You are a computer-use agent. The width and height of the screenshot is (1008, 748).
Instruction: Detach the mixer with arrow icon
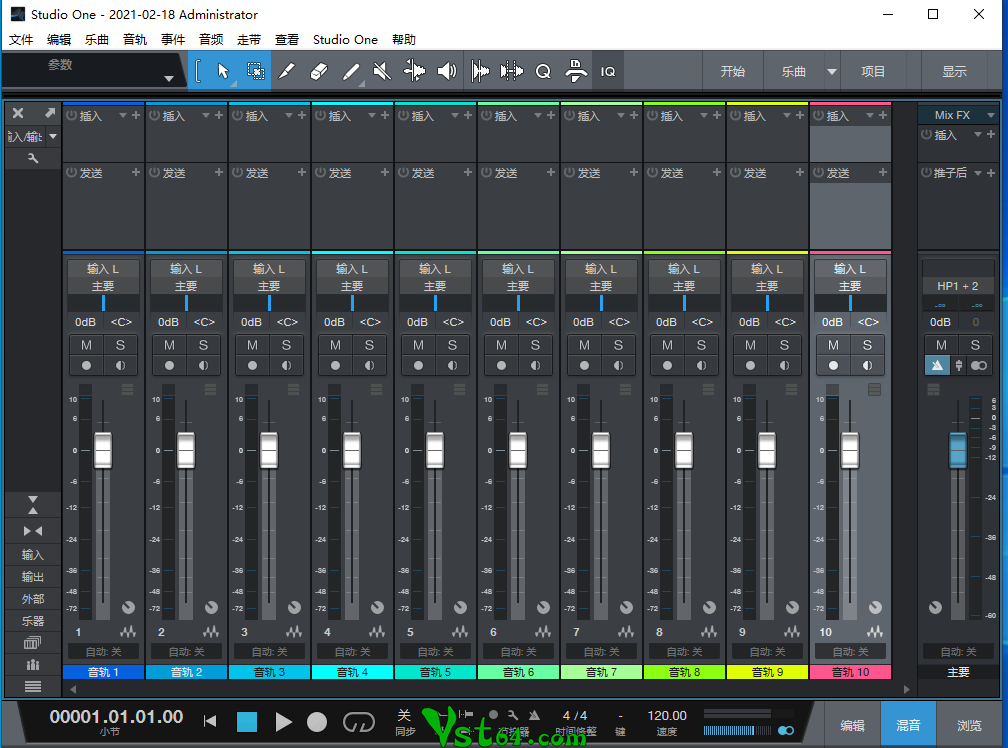(x=50, y=113)
